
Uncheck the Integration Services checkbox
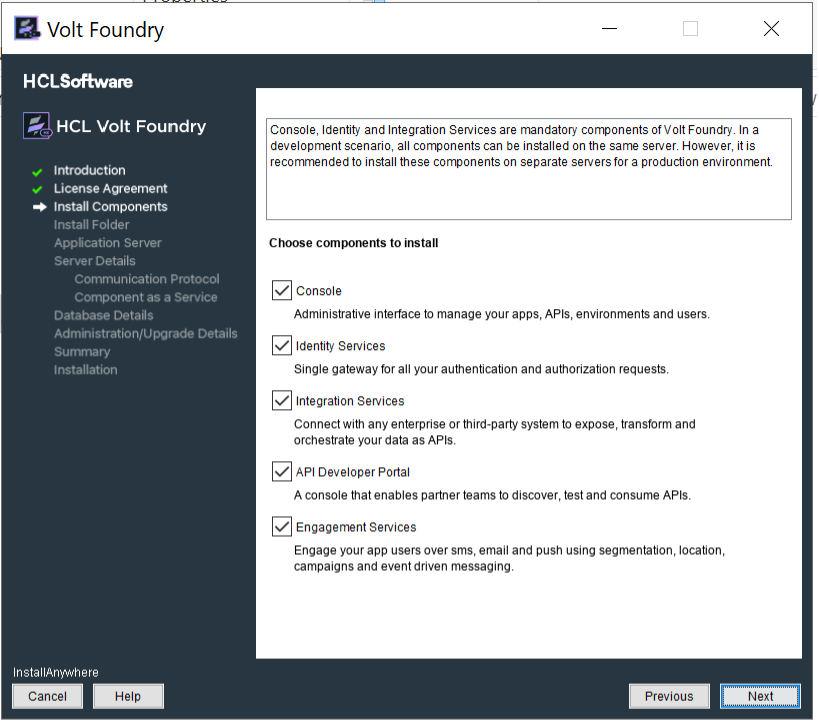[x=282, y=401]
